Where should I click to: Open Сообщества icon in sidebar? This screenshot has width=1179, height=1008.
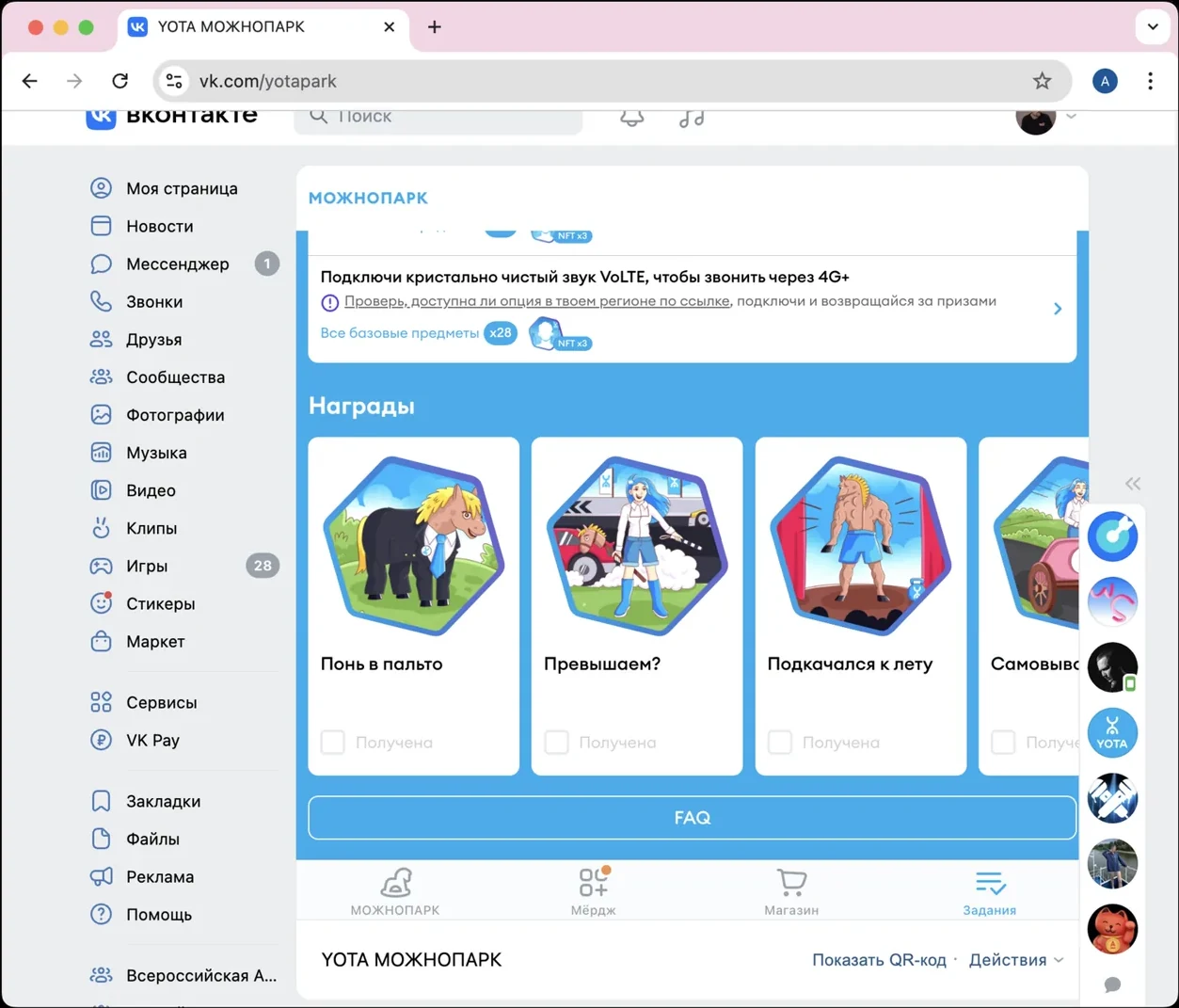101,376
